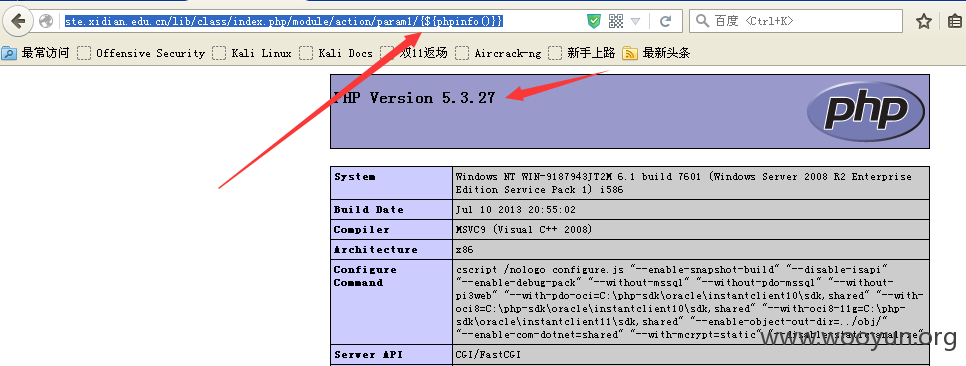The height and width of the screenshot is (366, 966).
Task: Click the MSVC9 (Visual C++ 2008) value
Action: click(524, 230)
